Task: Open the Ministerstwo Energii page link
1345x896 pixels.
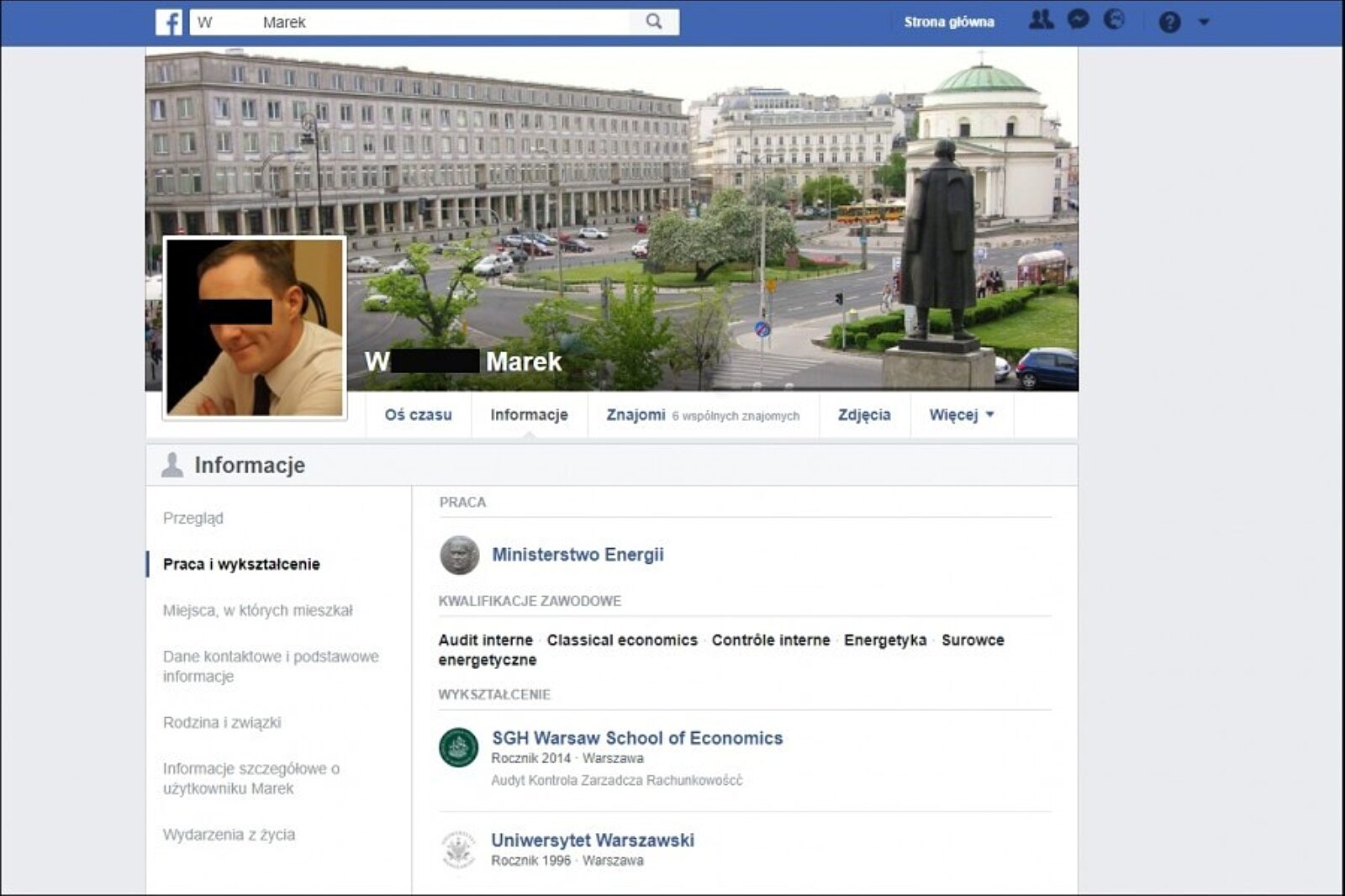Action: [578, 554]
